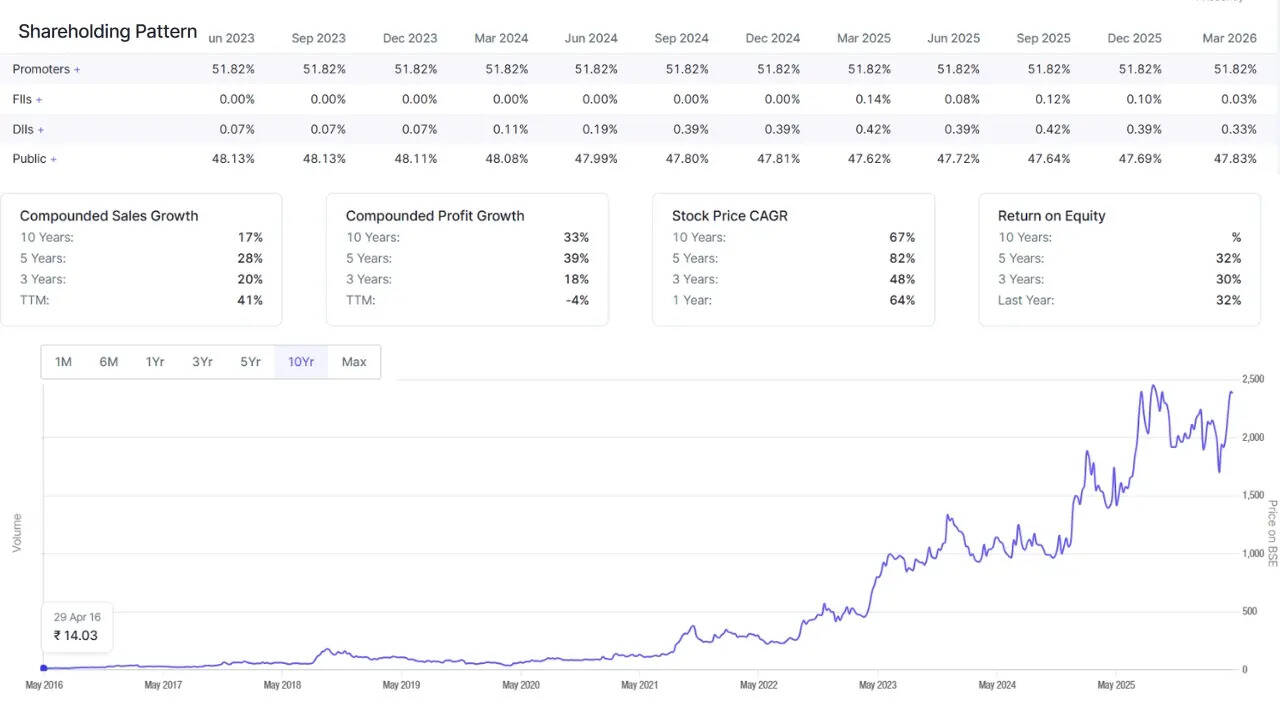Click the Return on Equity card heading

point(1051,216)
